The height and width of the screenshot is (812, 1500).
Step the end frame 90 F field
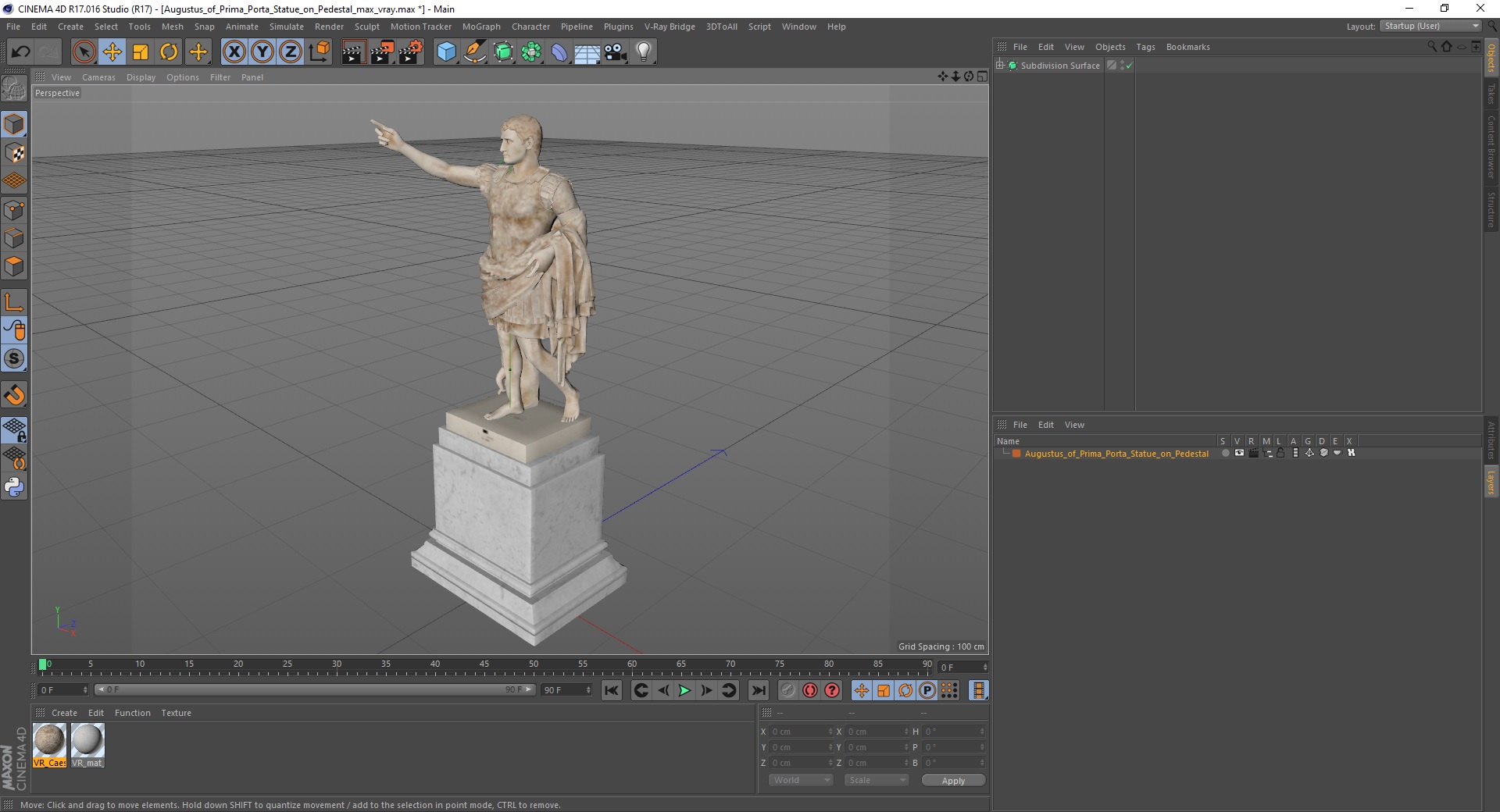tap(566, 689)
